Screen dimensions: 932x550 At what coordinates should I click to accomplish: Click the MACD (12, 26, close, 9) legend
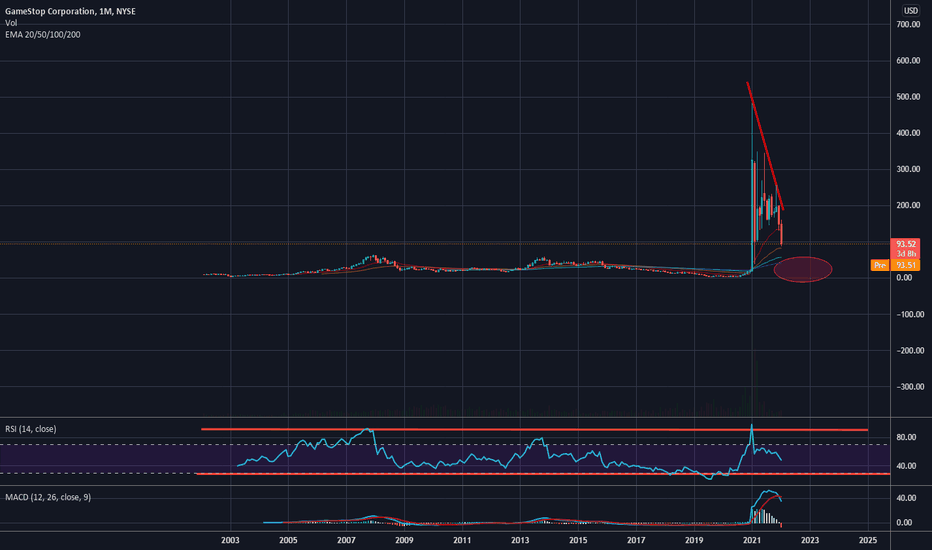pos(48,498)
